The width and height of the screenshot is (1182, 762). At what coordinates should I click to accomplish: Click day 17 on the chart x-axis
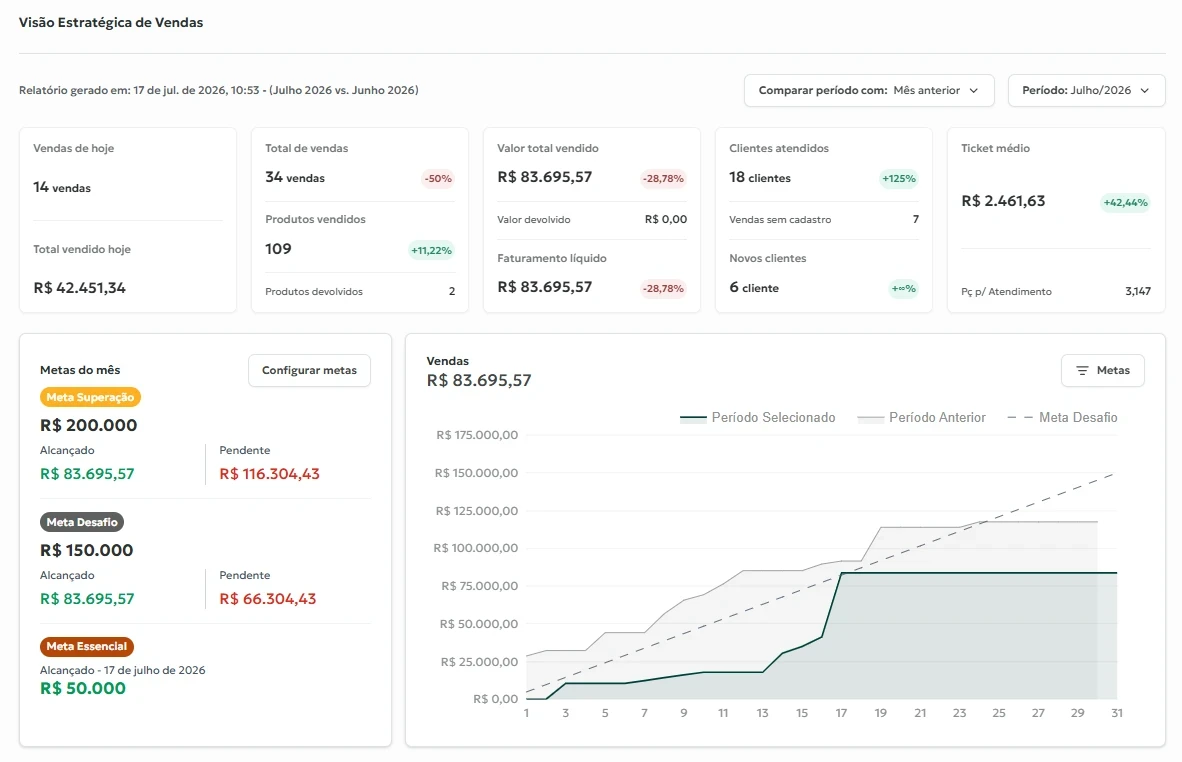click(x=841, y=713)
